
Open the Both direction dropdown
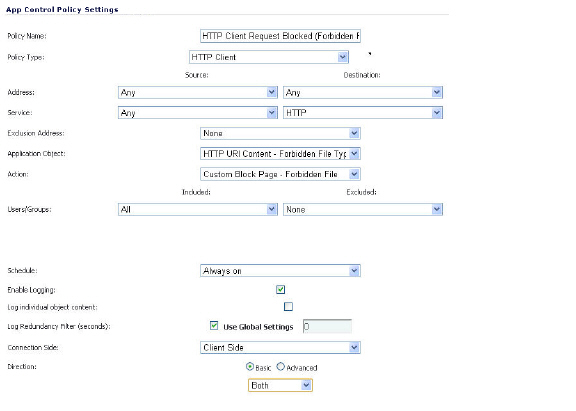pos(280,385)
